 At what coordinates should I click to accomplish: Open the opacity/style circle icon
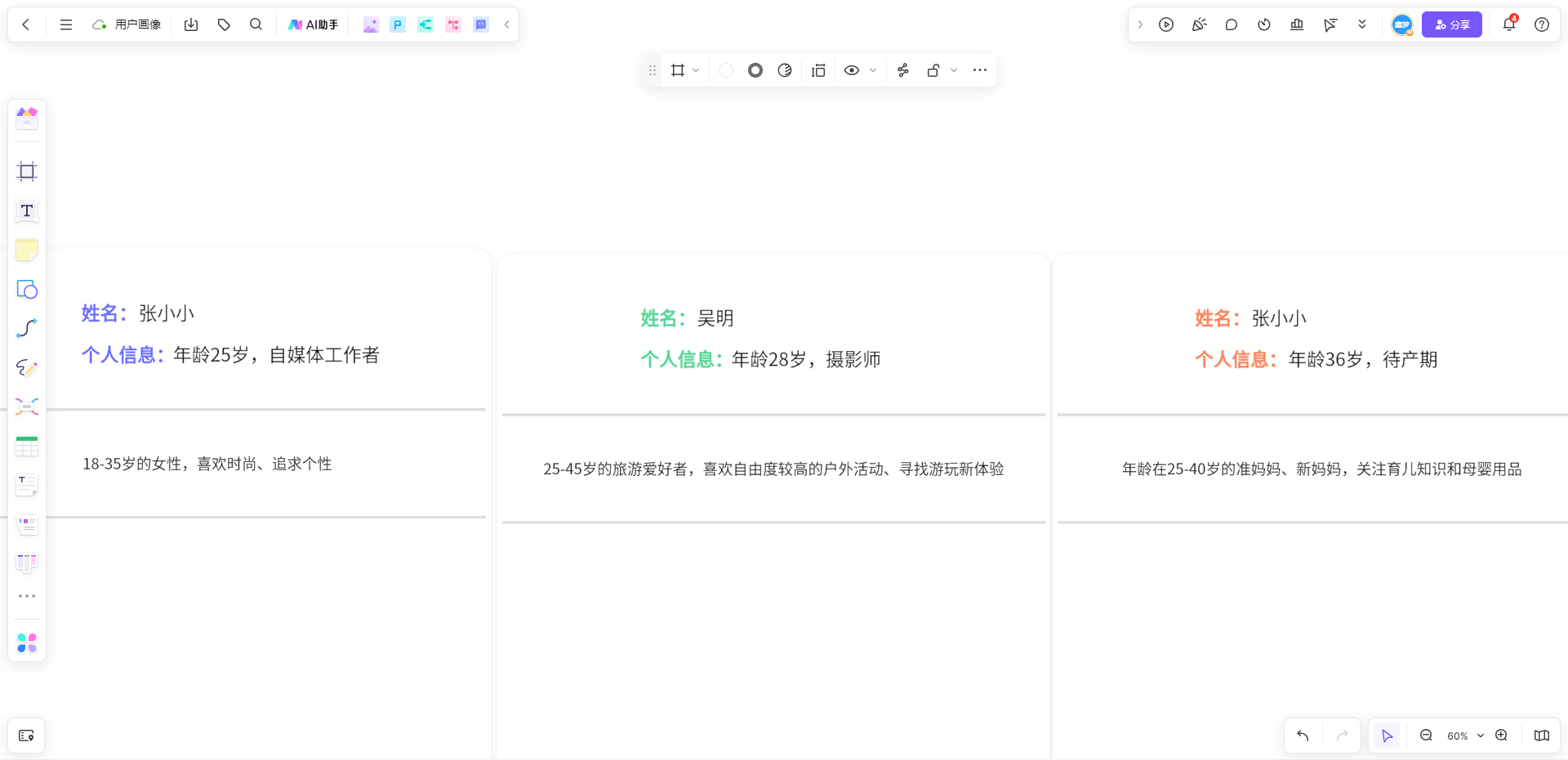[x=785, y=70]
